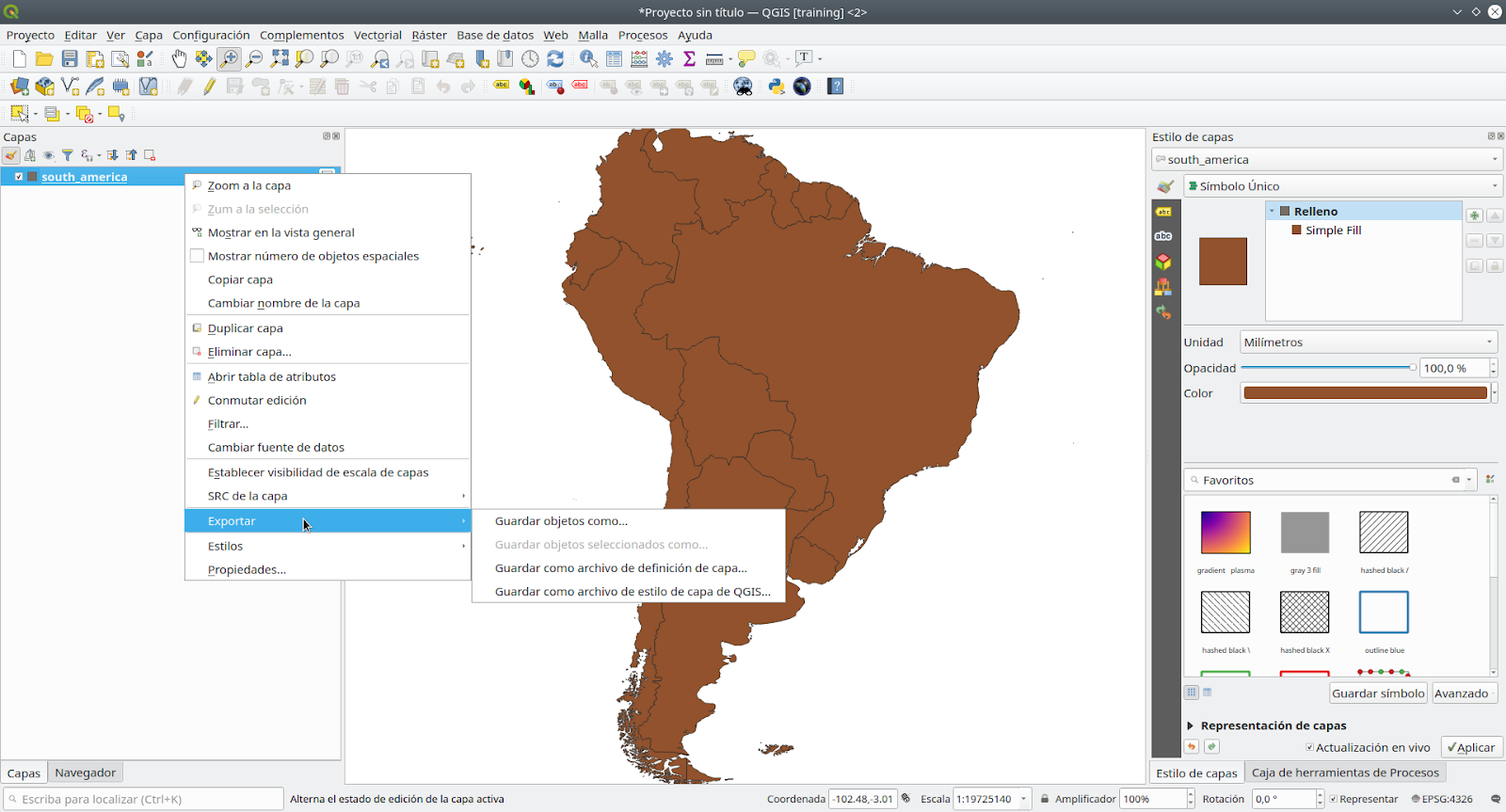Open the Symbology paintbrush tab
Viewport: 1506px width, 812px height.
[x=1165, y=186]
